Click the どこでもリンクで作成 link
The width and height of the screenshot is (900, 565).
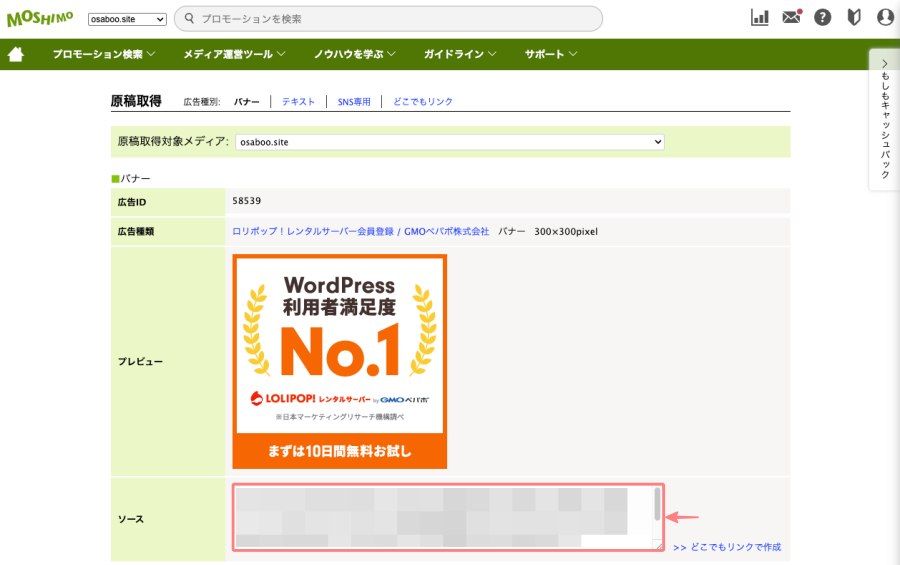click(727, 547)
